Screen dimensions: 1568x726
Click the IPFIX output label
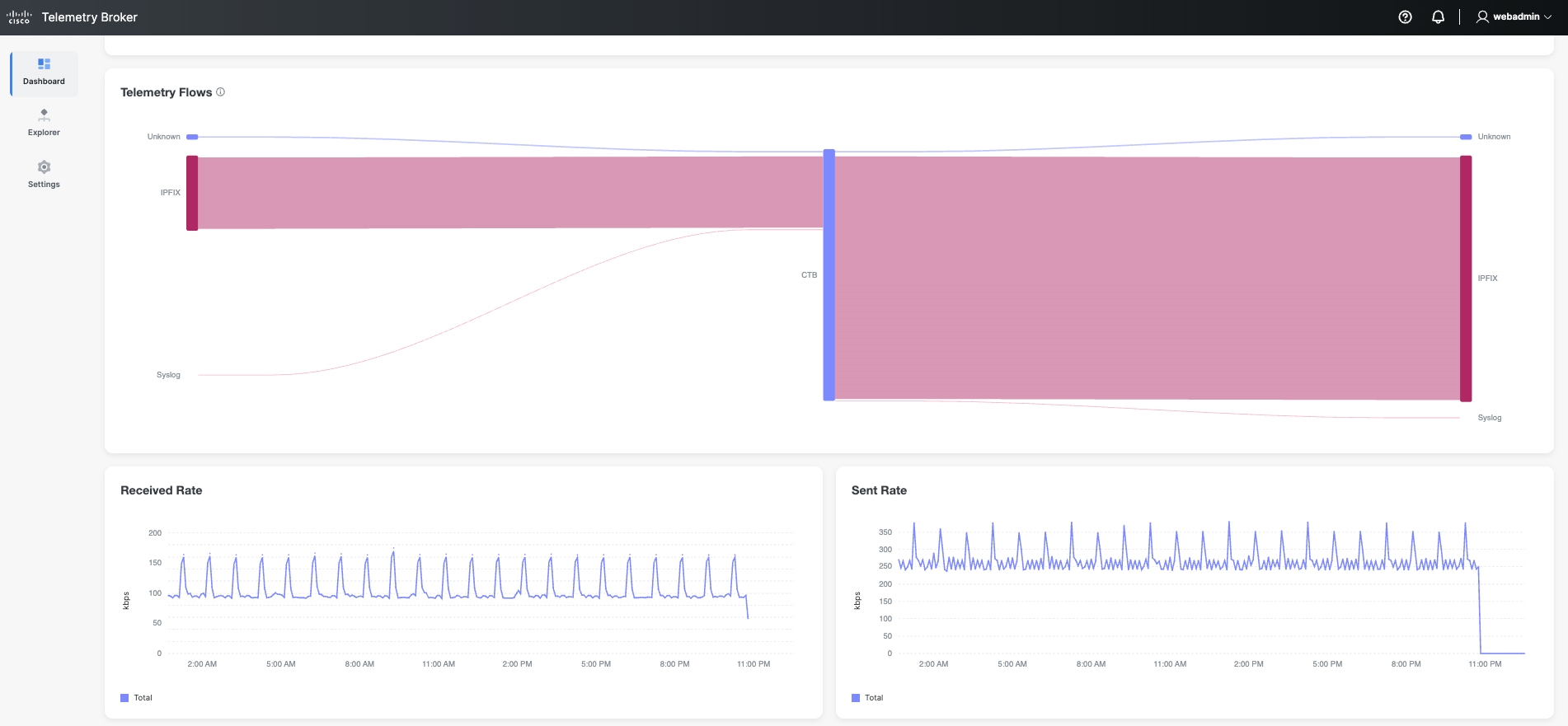coord(1488,279)
